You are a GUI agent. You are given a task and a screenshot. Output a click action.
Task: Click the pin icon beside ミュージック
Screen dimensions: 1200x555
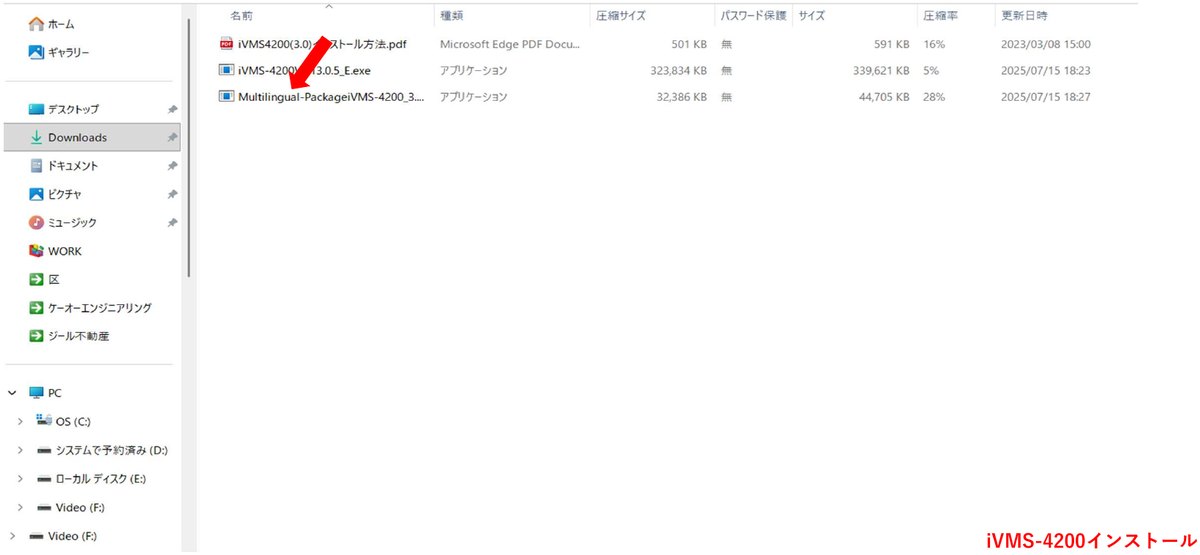click(172, 222)
